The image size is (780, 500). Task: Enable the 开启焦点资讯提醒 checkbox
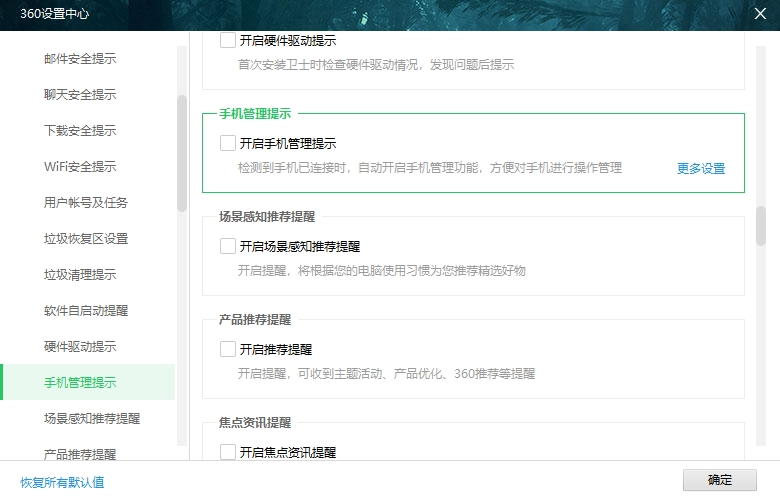click(x=228, y=452)
